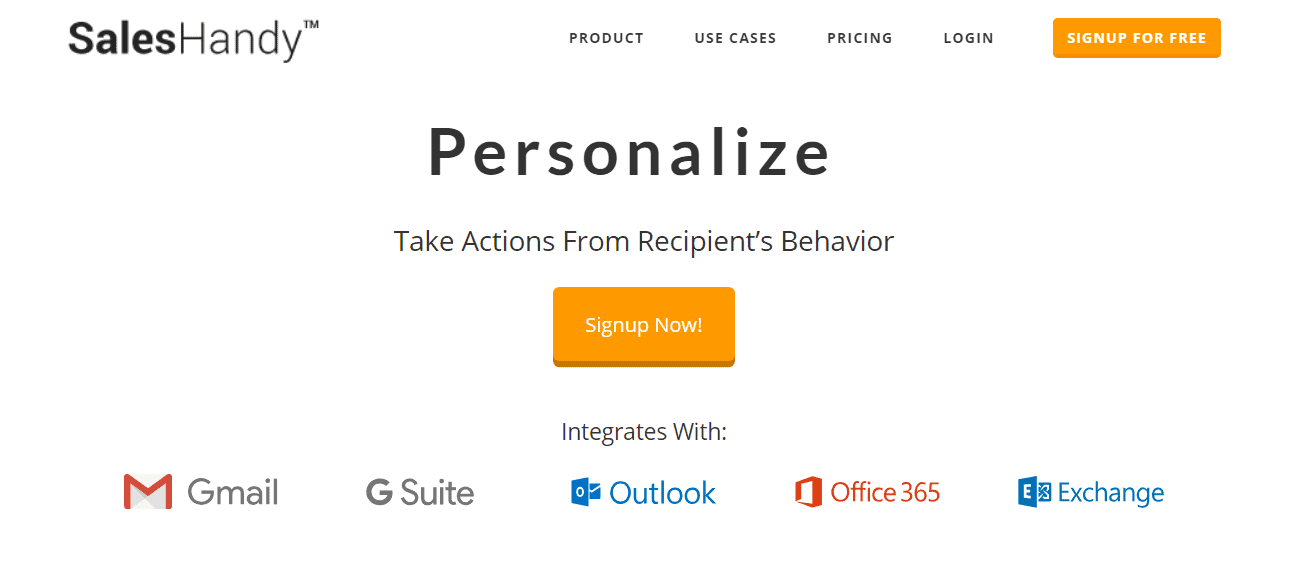Click the Exchange wordmark text

(x=1110, y=492)
